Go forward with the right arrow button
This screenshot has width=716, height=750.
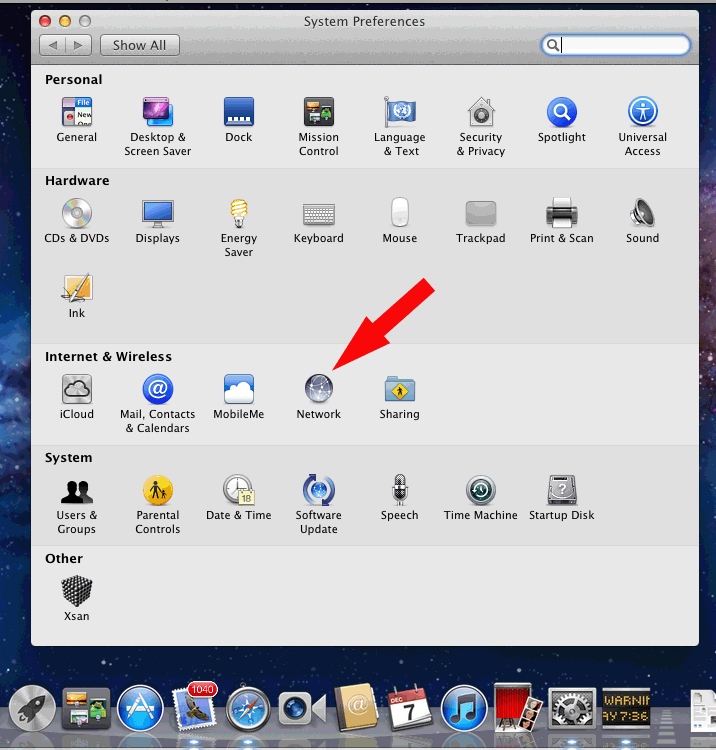click(x=78, y=45)
